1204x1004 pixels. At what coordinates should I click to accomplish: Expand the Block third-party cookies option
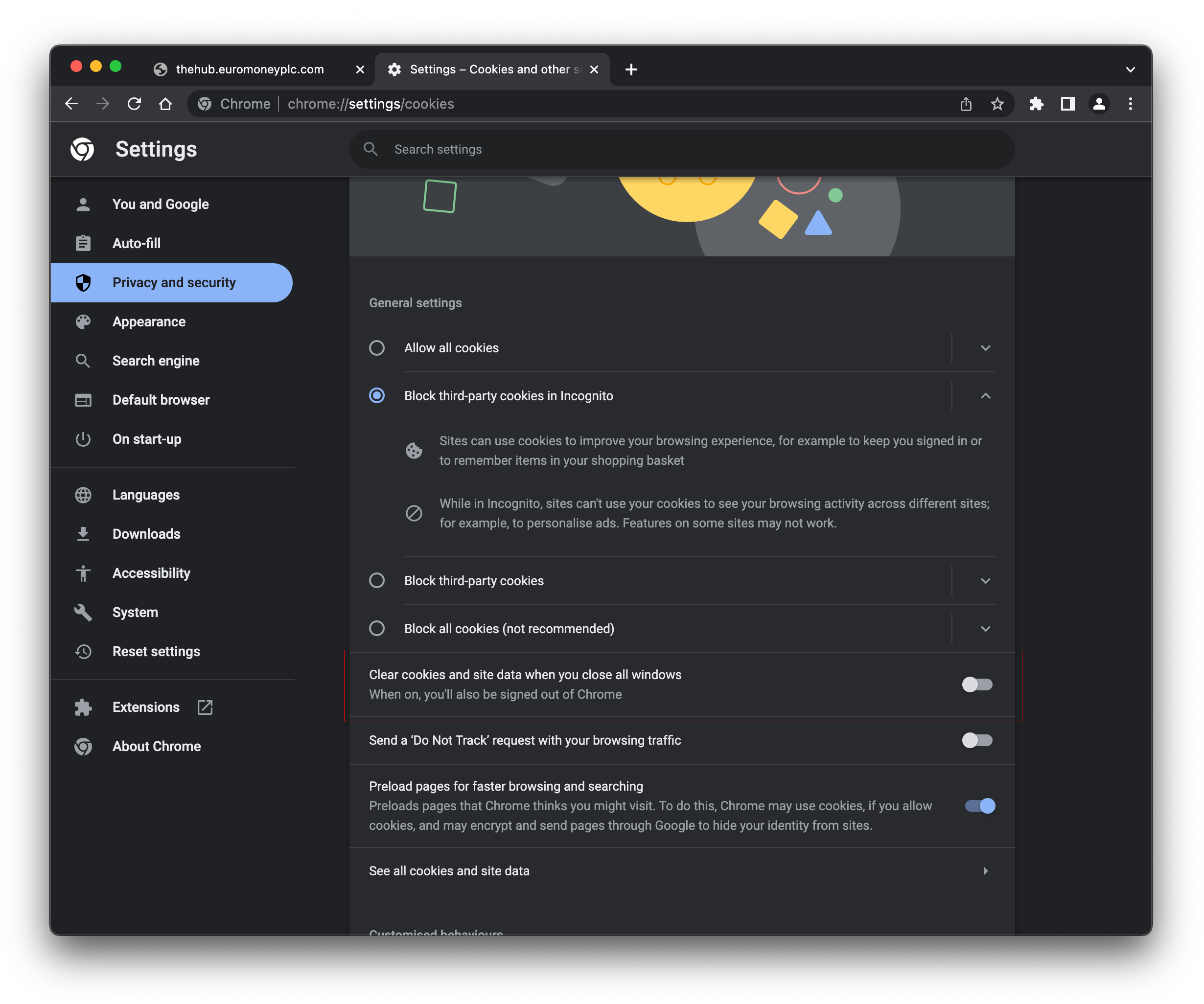click(986, 580)
